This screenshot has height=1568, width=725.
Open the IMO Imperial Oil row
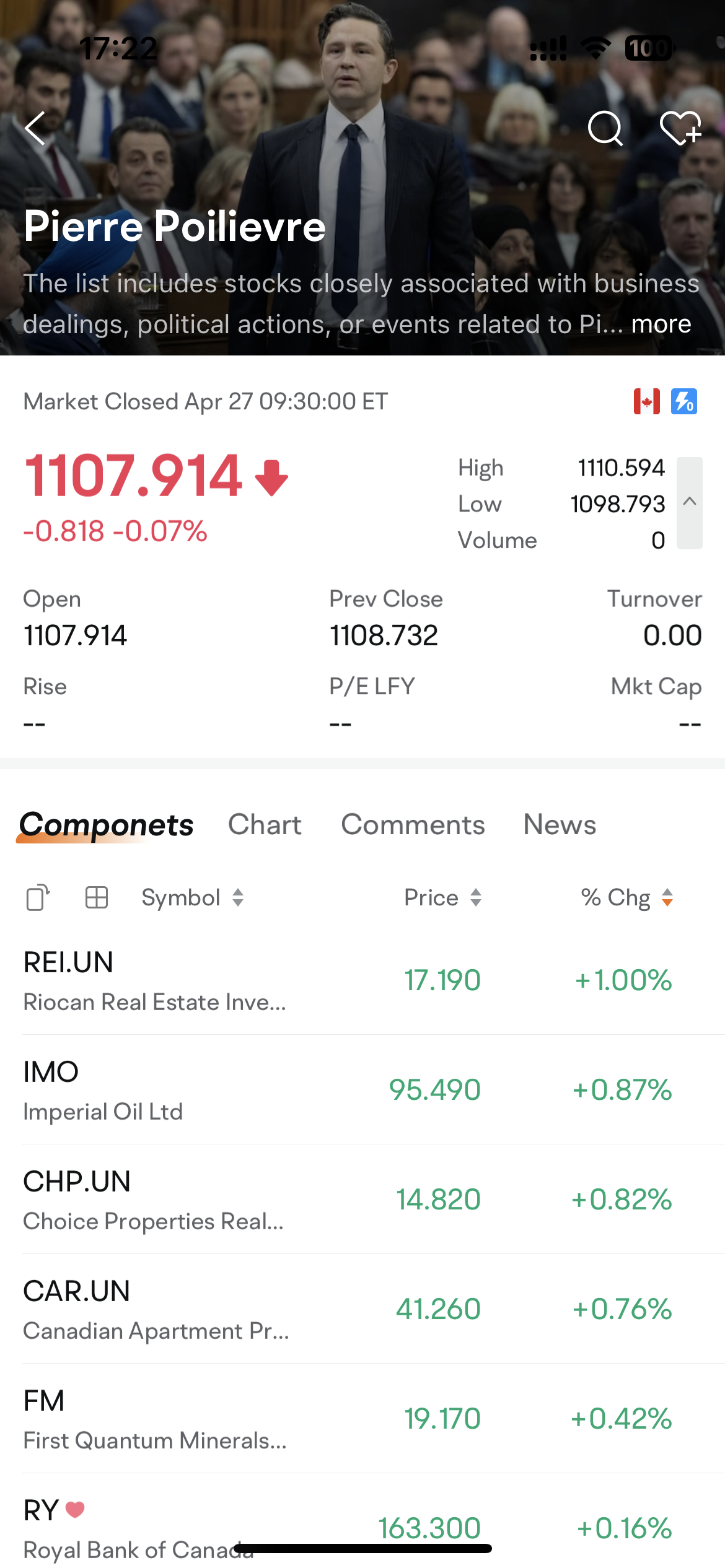point(362,1090)
